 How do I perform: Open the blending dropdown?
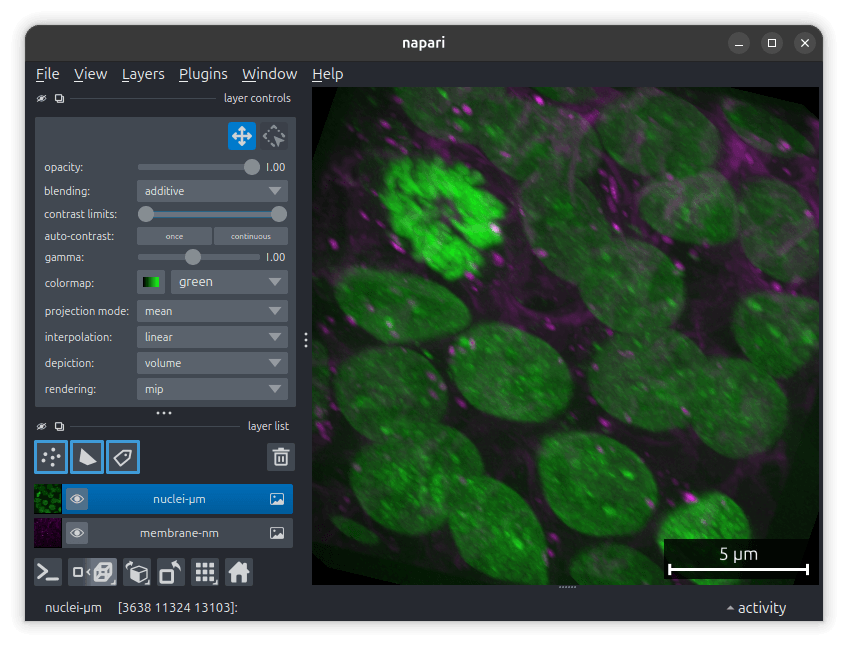tap(212, 191)
